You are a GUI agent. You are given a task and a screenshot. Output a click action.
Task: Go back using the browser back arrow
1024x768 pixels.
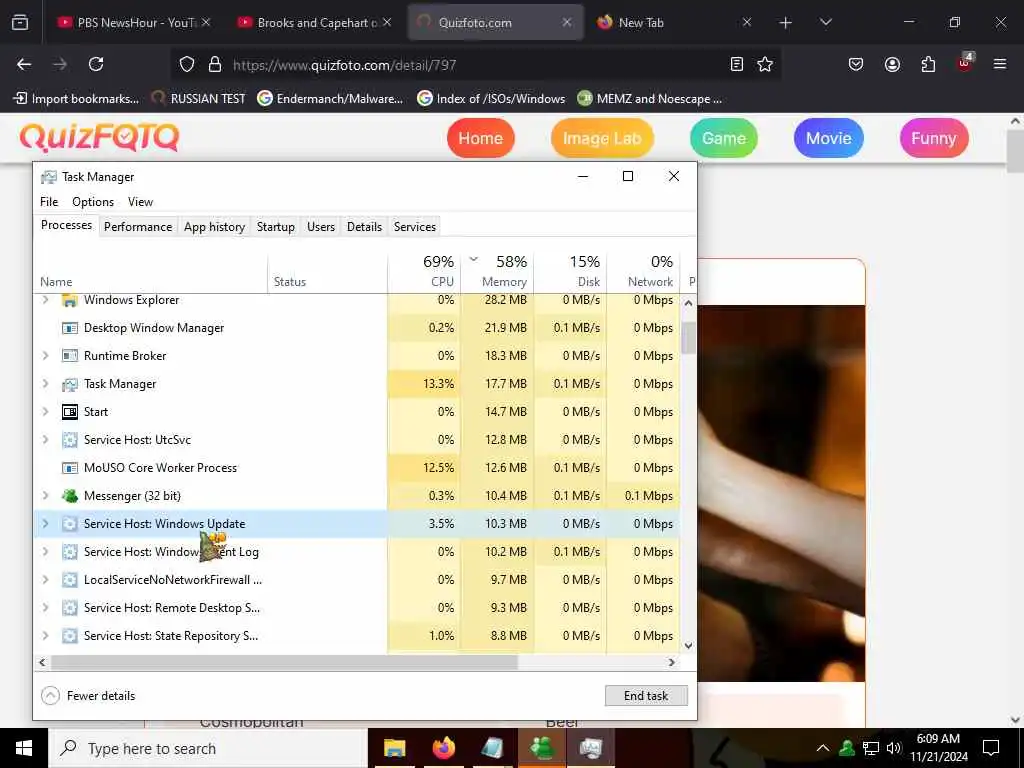coord(24,64)
